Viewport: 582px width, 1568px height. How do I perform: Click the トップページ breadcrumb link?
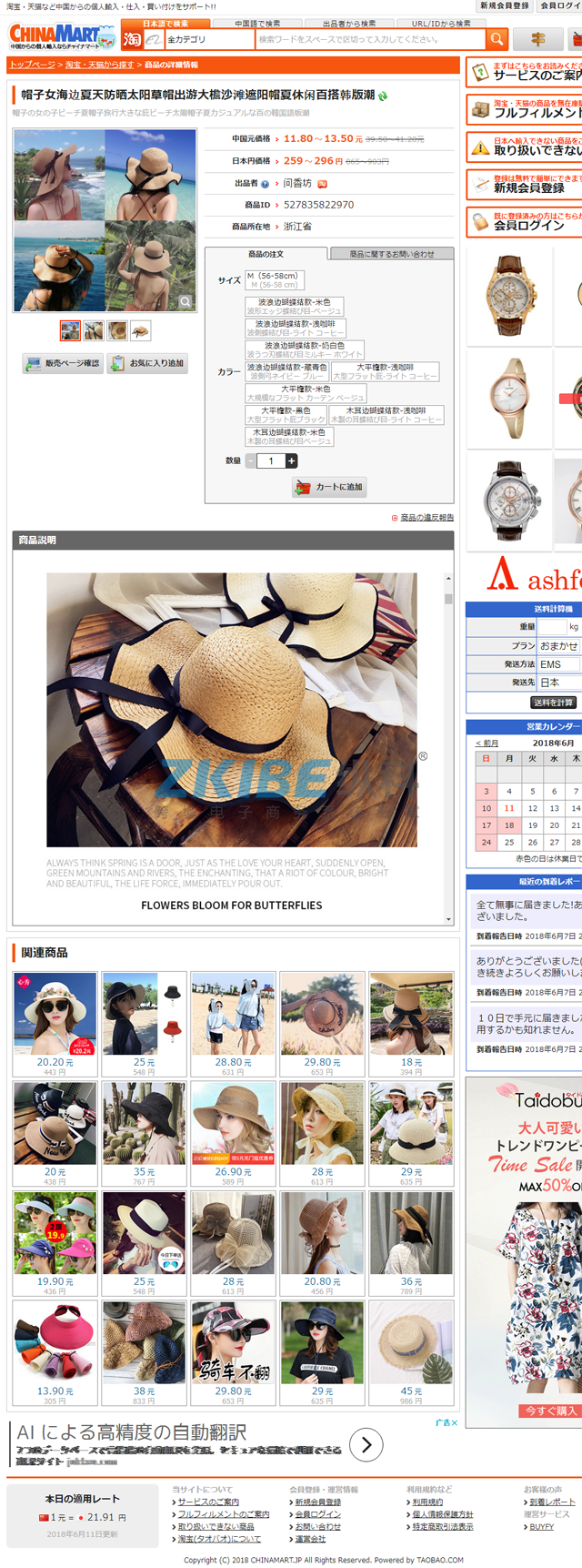(x=32, y=65)
